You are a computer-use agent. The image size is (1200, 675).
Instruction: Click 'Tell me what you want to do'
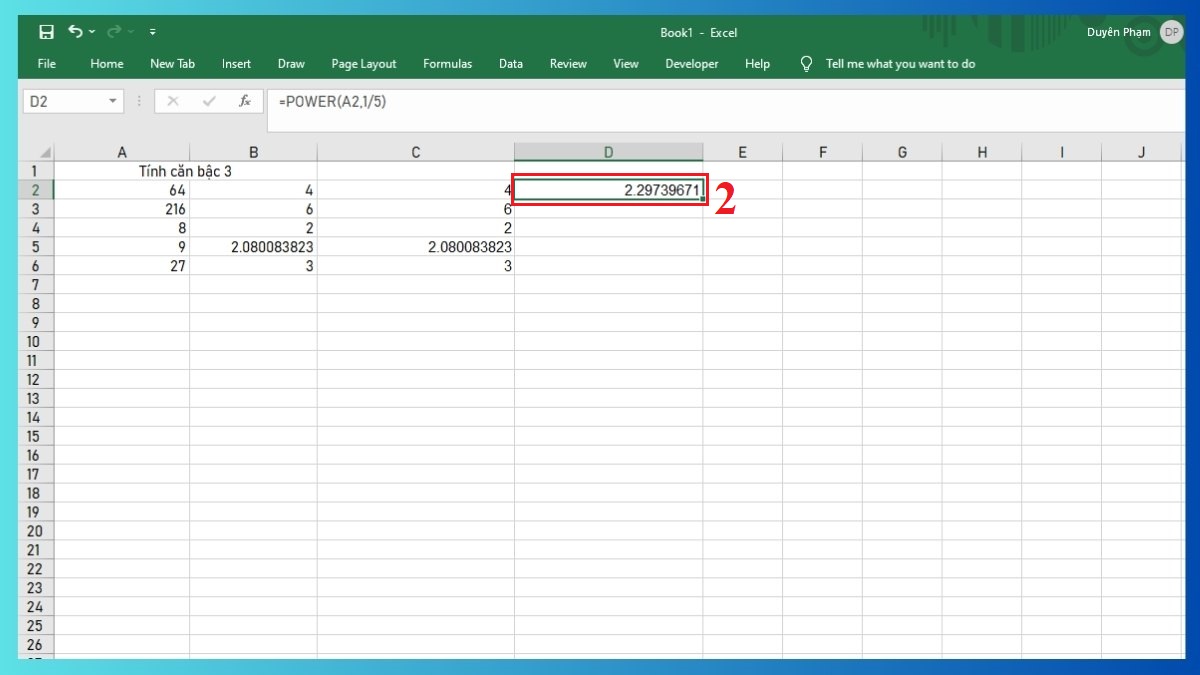(900, 63)
